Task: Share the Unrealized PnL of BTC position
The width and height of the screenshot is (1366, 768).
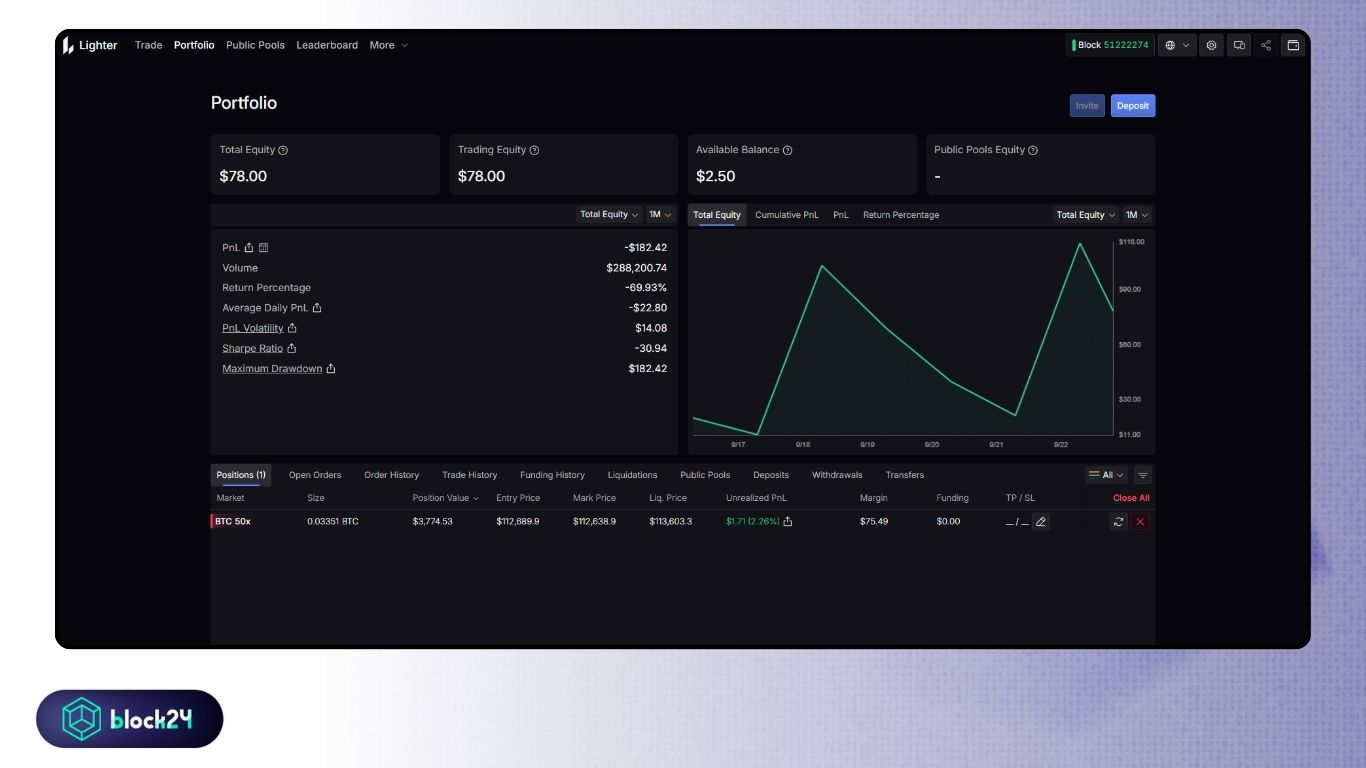Action: point(788,521)
